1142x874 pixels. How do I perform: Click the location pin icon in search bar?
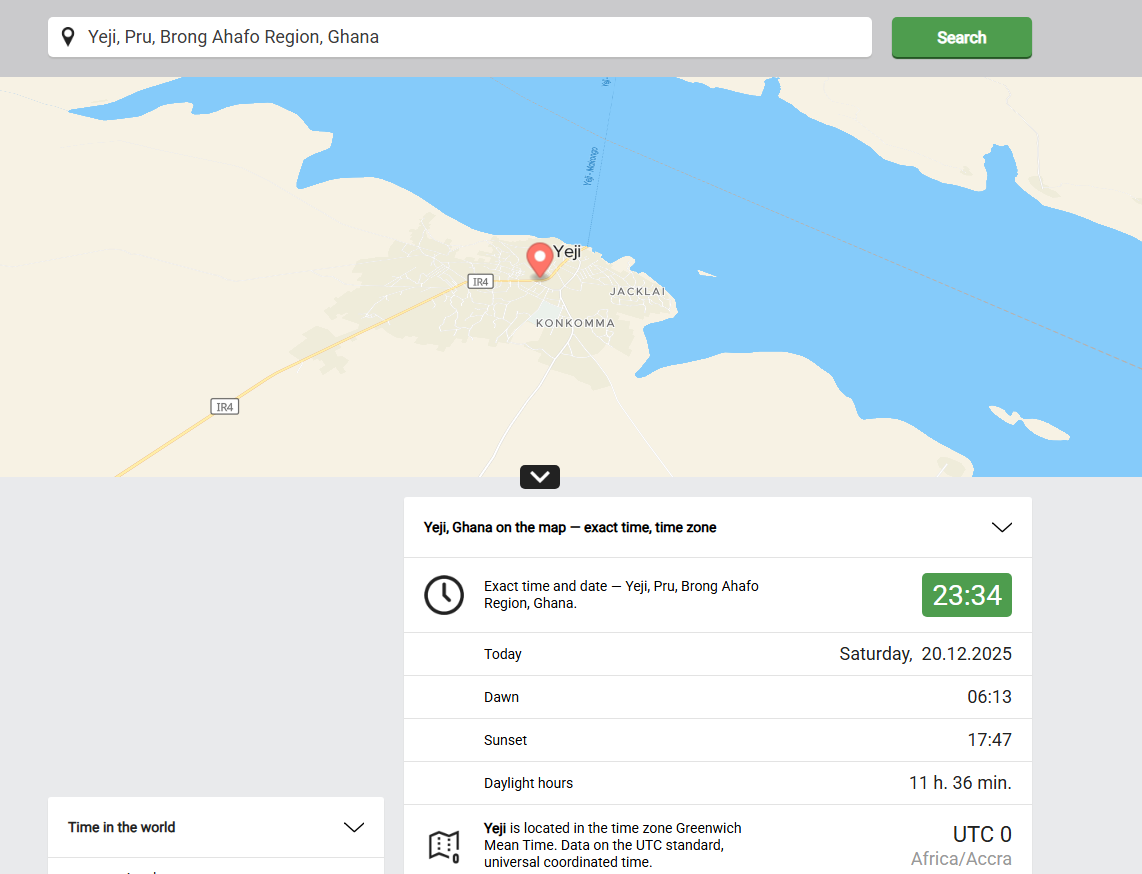[x=68, y=37]
